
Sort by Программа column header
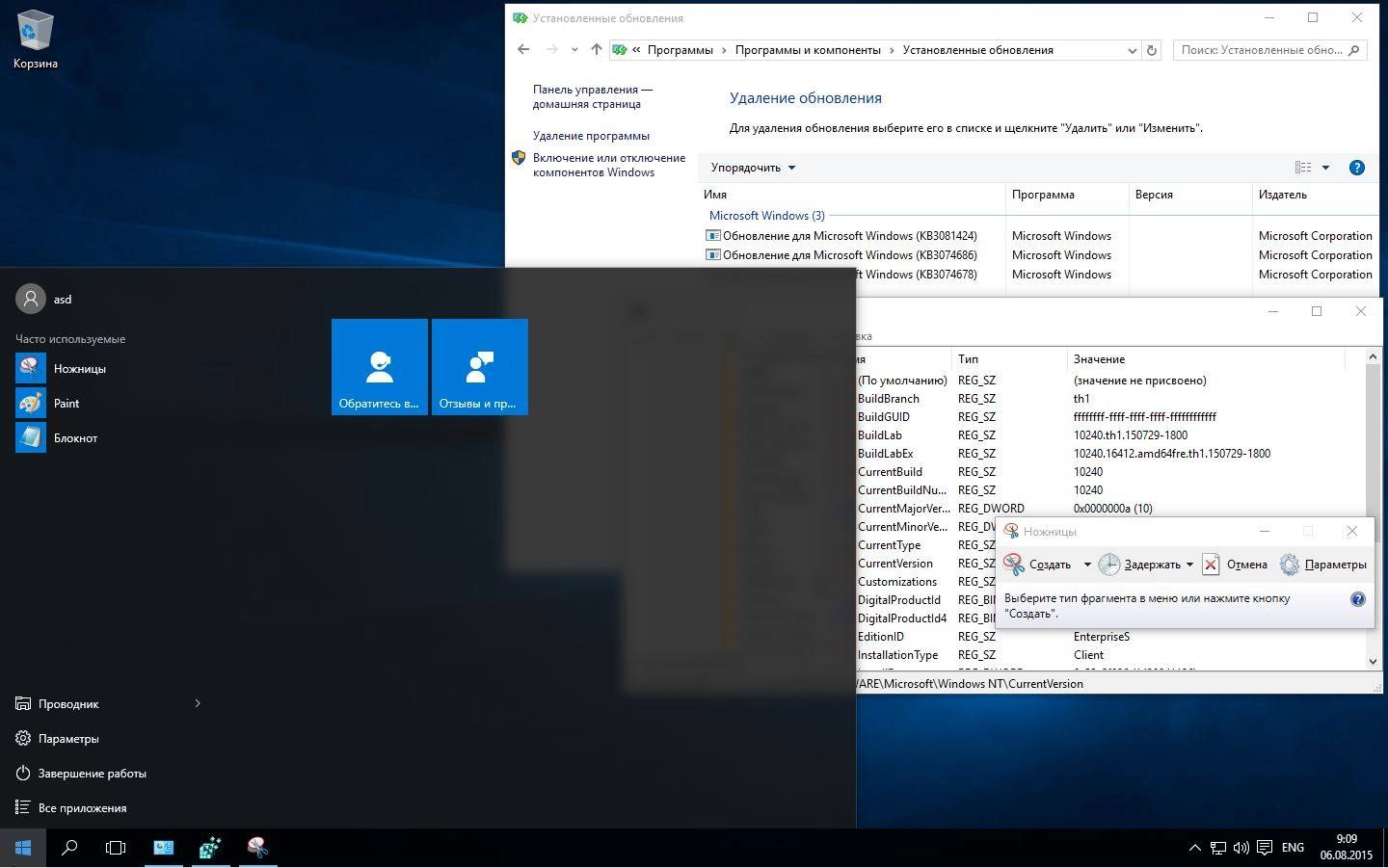[1067, 195]
